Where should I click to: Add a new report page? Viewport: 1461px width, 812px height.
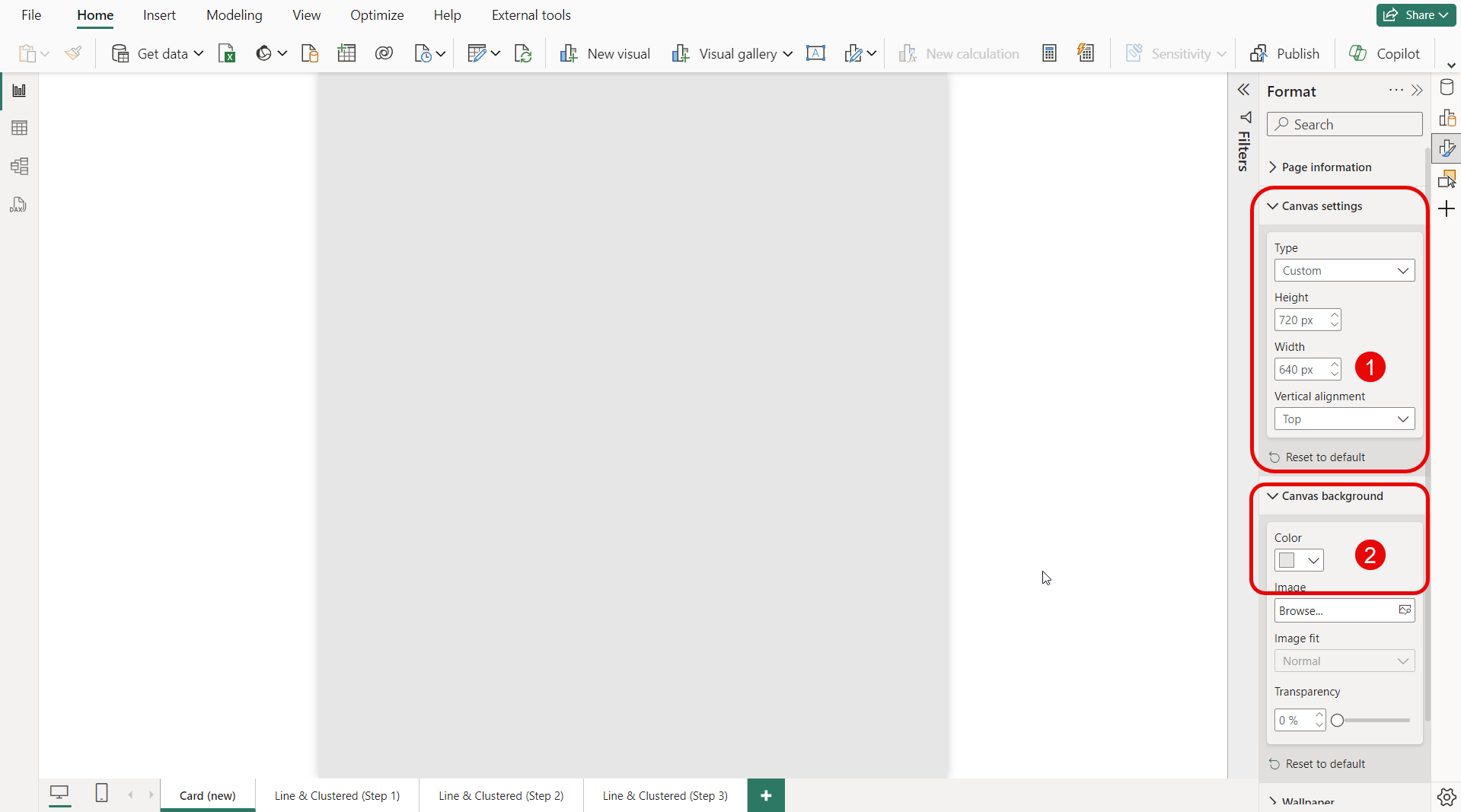[766, 796]
